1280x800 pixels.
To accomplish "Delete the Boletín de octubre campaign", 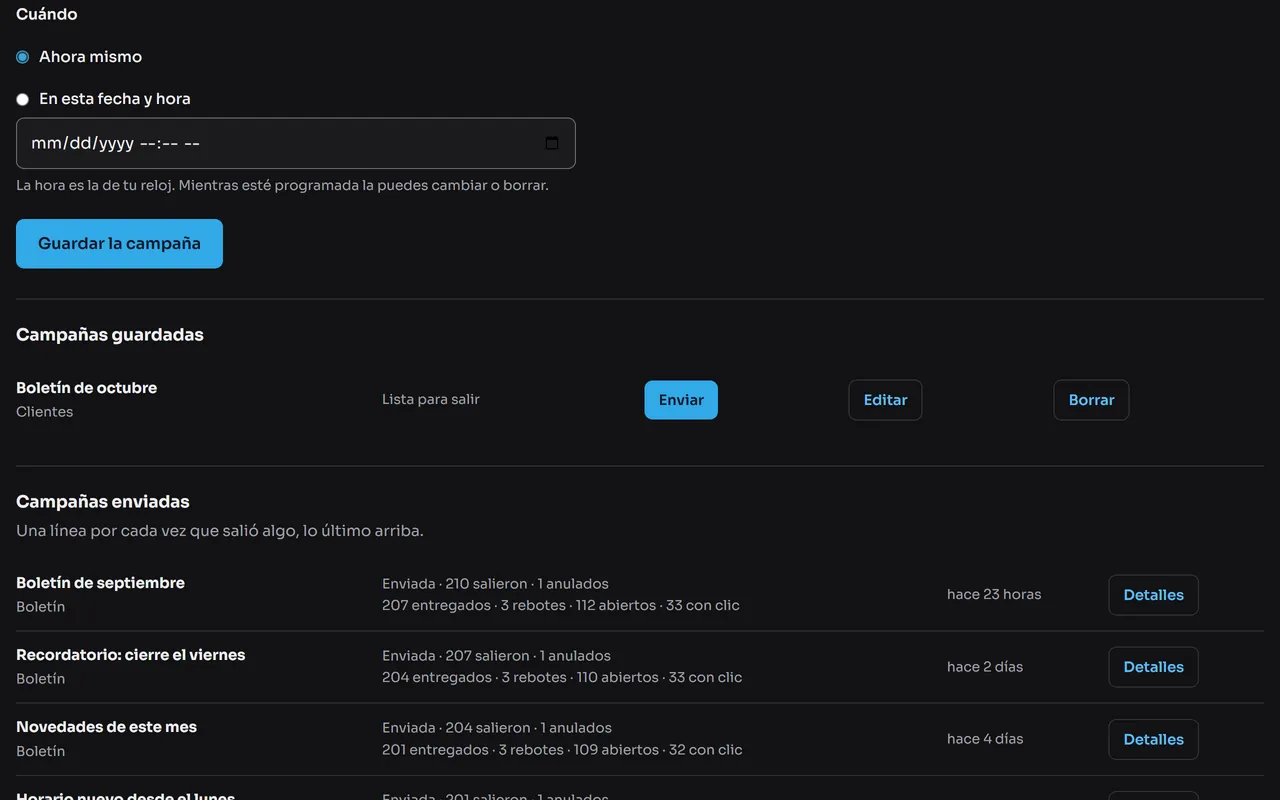I will [x=1091, y=400].
